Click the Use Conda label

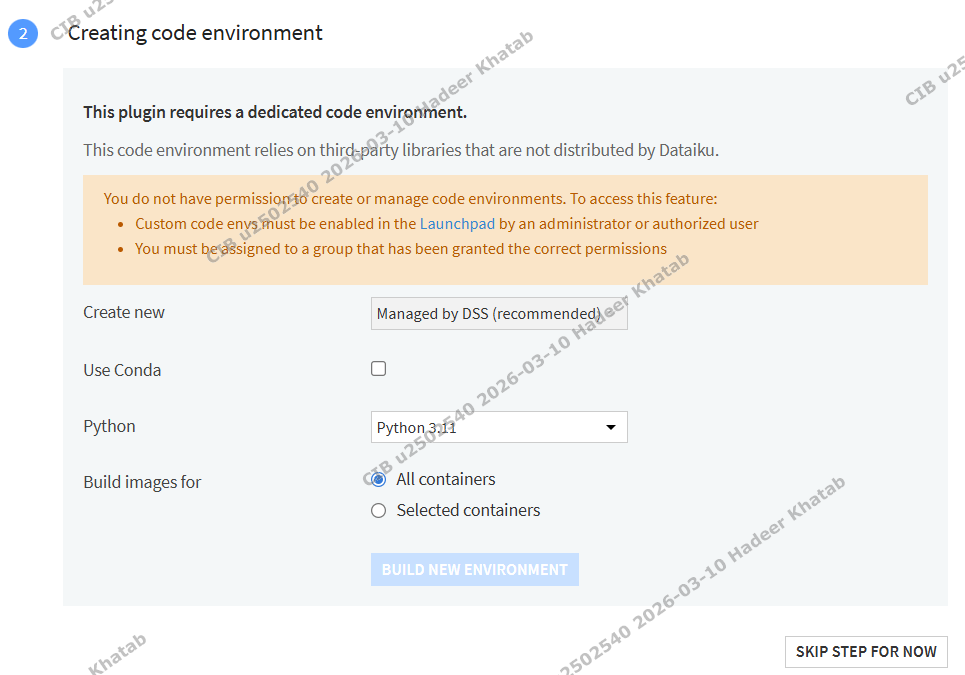(122, 370)
